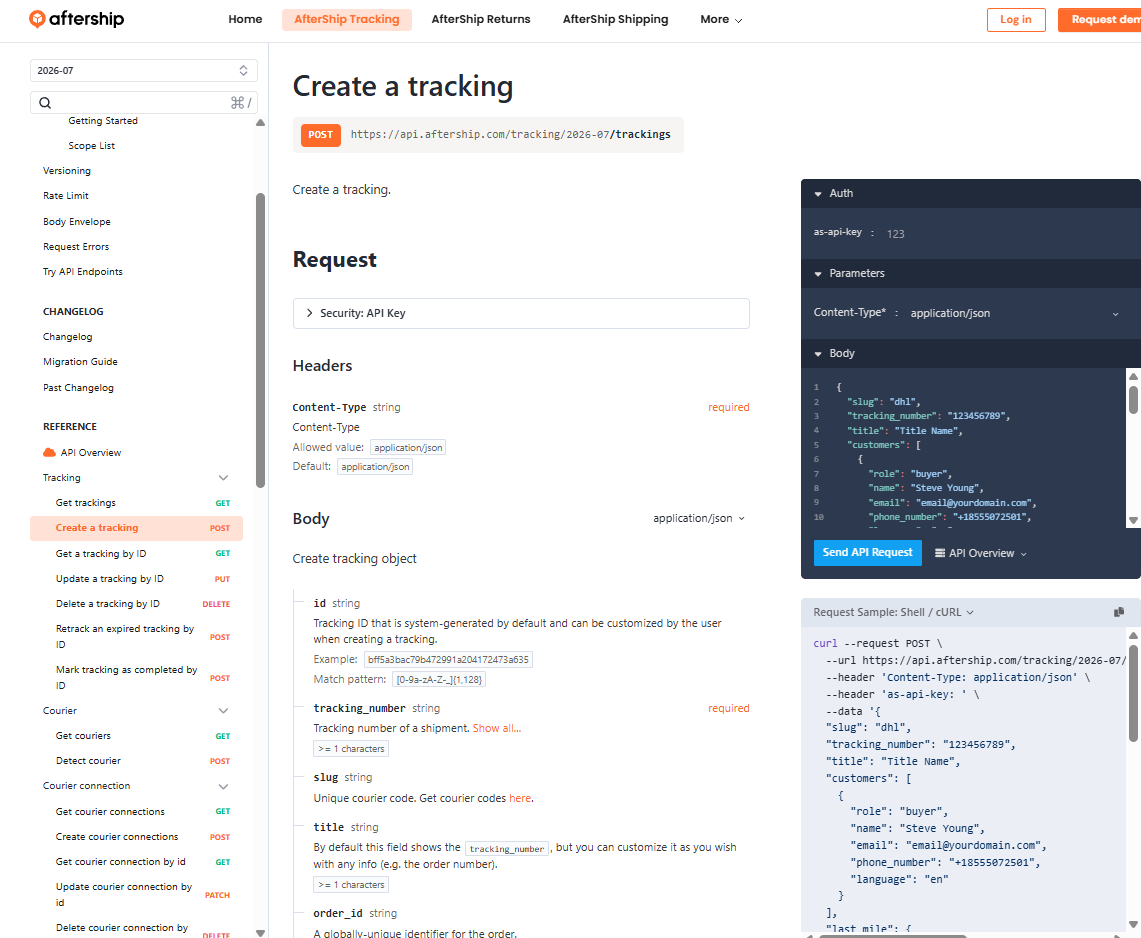Go to the Home tab
Viewport: 1141px width, 938px height.
click(x=245, y=20)
